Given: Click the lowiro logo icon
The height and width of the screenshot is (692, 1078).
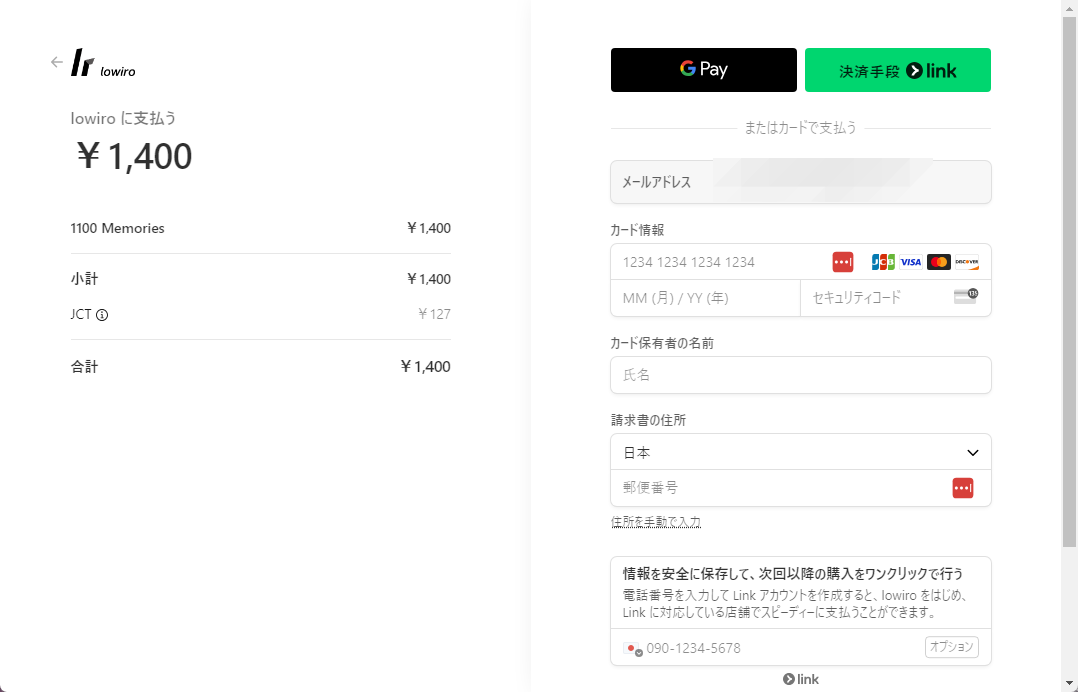Looking at the screenshot, I should coord(82,63).
